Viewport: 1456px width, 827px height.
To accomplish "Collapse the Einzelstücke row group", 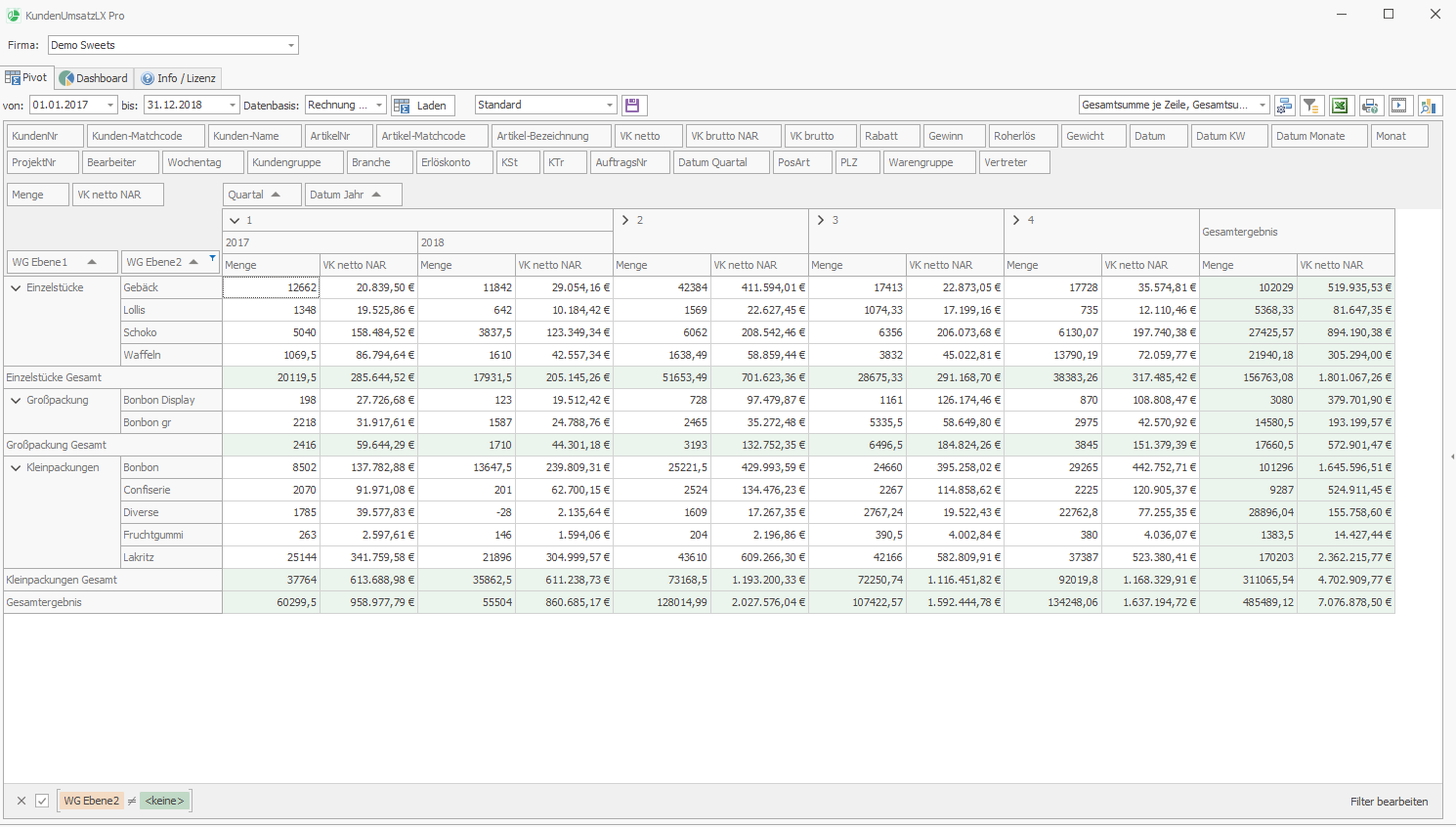I will (16, 288).
